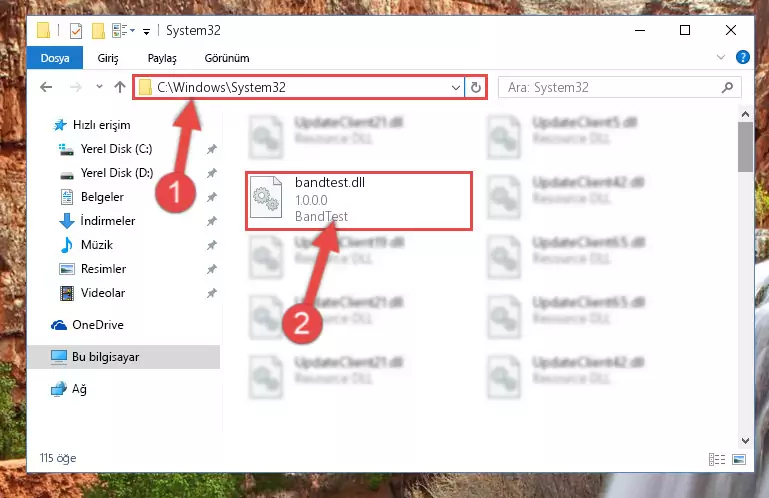The height and width of the screenshot is (498, 769).
Task: Go up one folder level
Action: (x=120, y=87)
